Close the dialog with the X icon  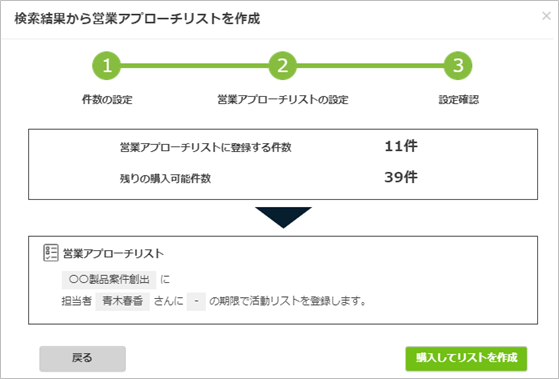pos(546,16)
